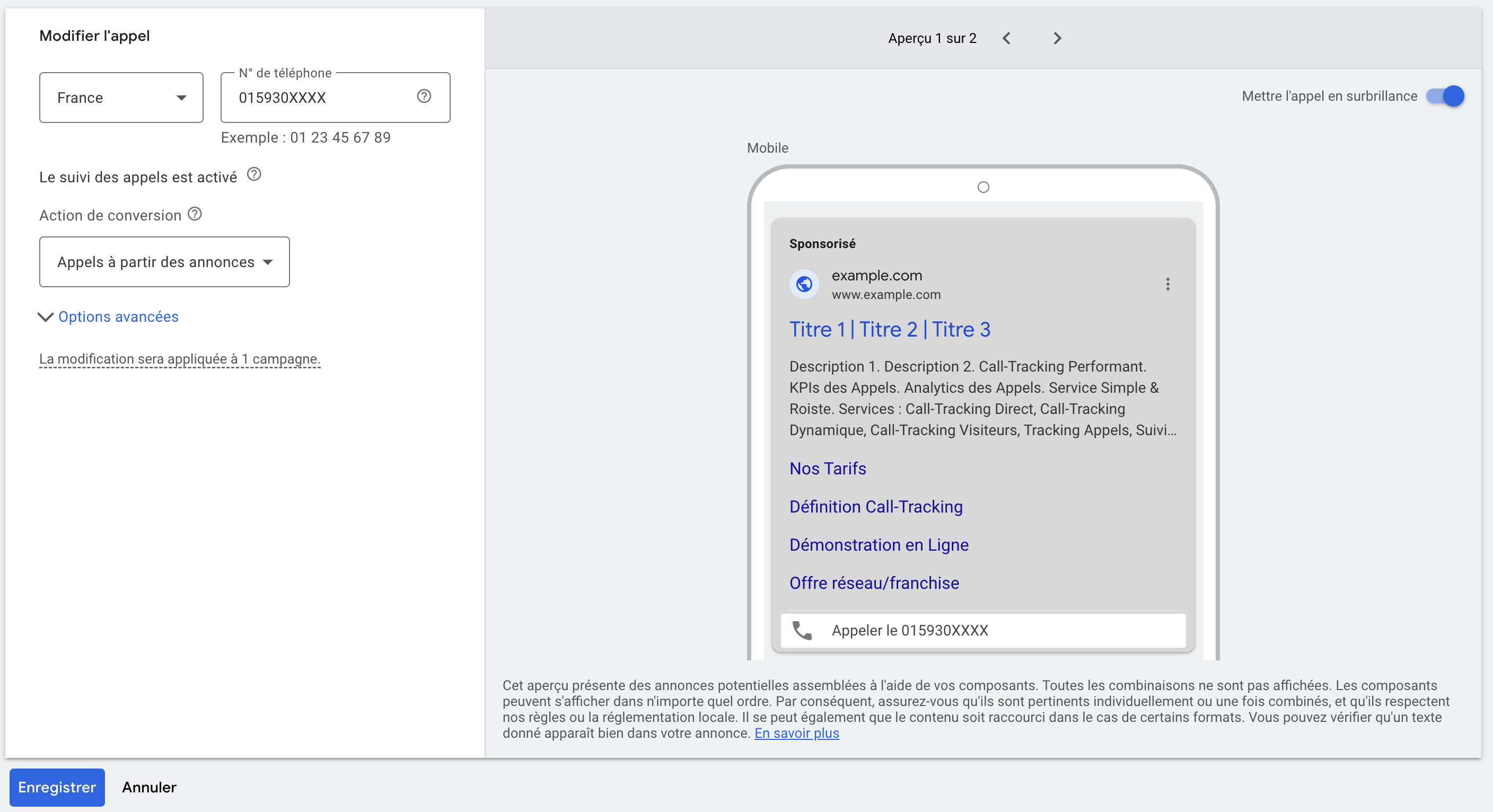Click Offre réseau/franchise sitelink
The image size is (1493, 812).
[874, 583]
